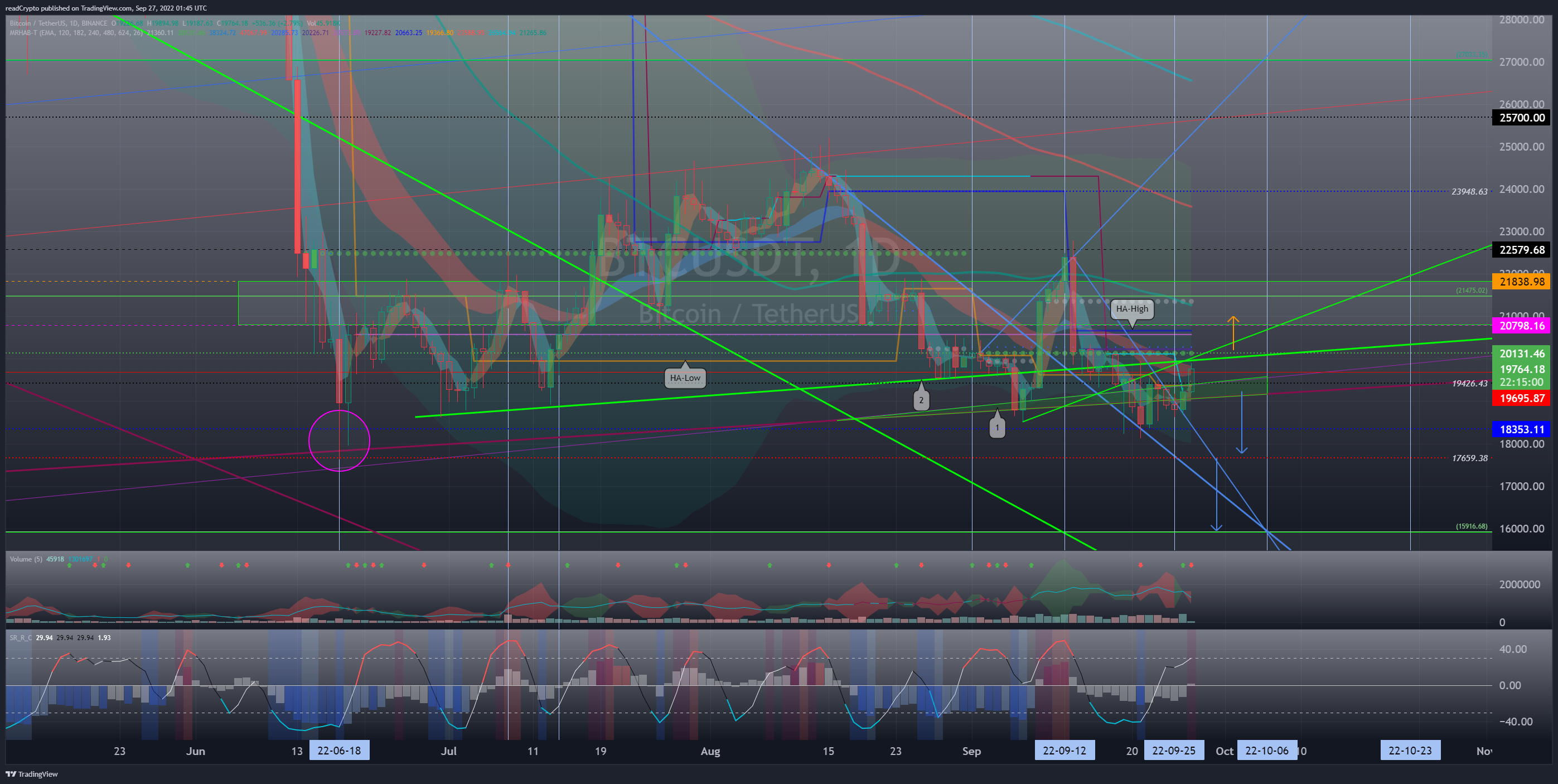
Task: Click the 22-09-25 date marker
Action: tap(1173, 751)
